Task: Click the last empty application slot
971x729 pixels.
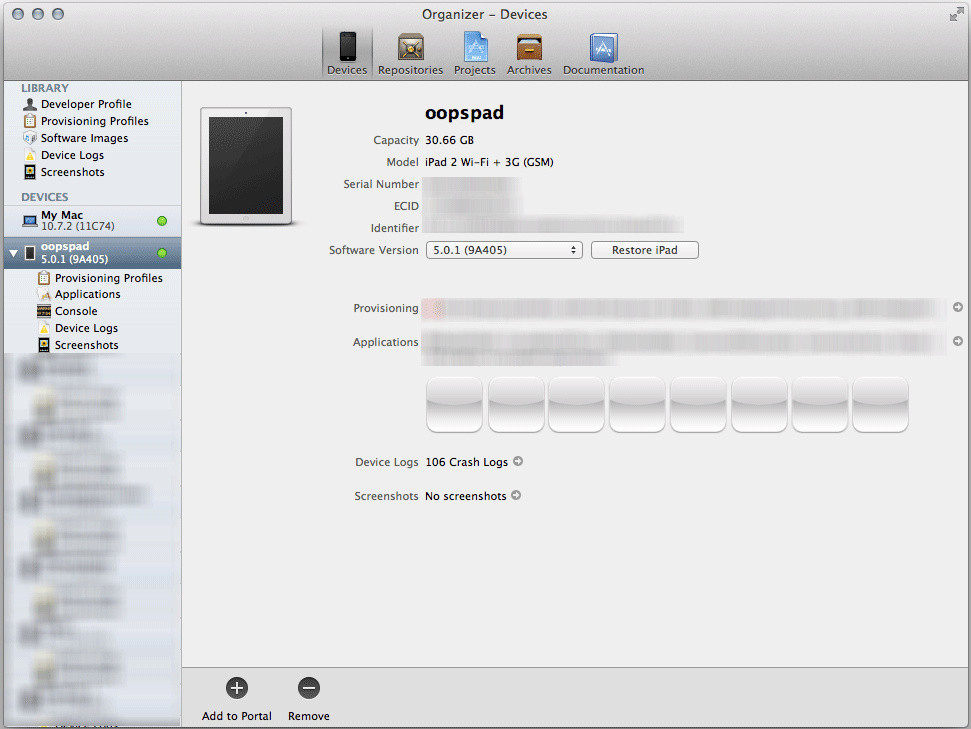Action: tap(880, 404)
